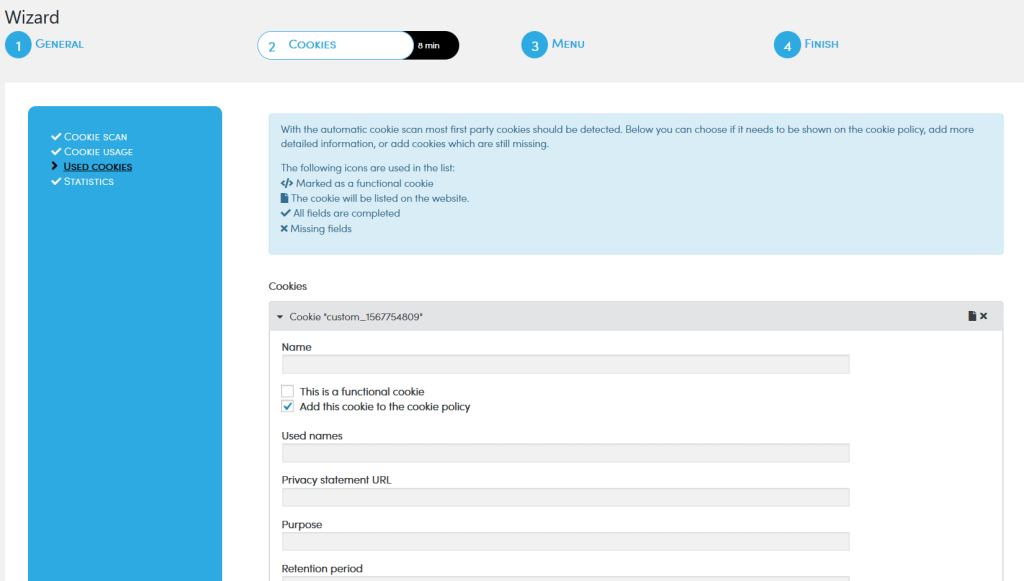Click the Retention period label
This screenshot has height=581, width=1024.
322,569
